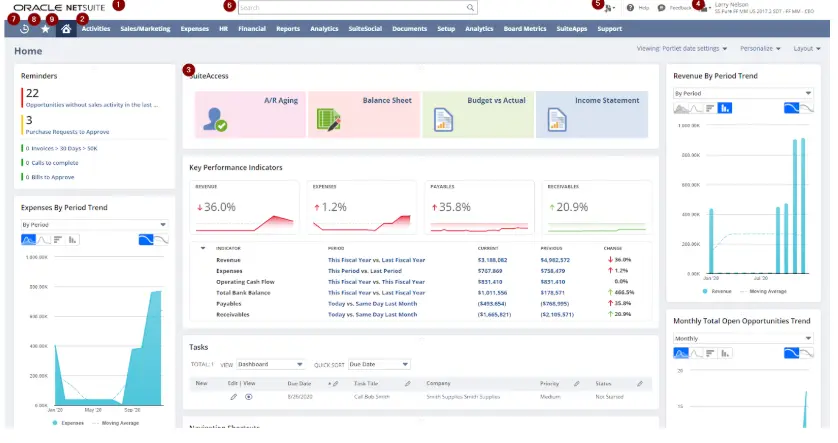
Task: Open Opportunities without sales activity reminder
Action: click(x=92, y=105)
